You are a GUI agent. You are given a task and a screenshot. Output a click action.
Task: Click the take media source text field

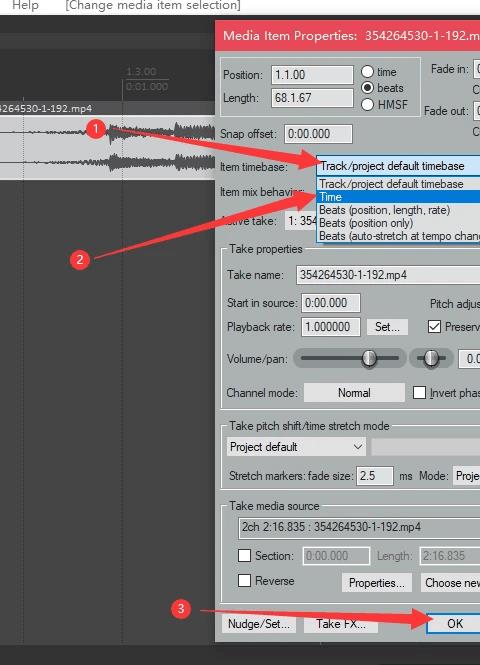(x=359, y=527)
